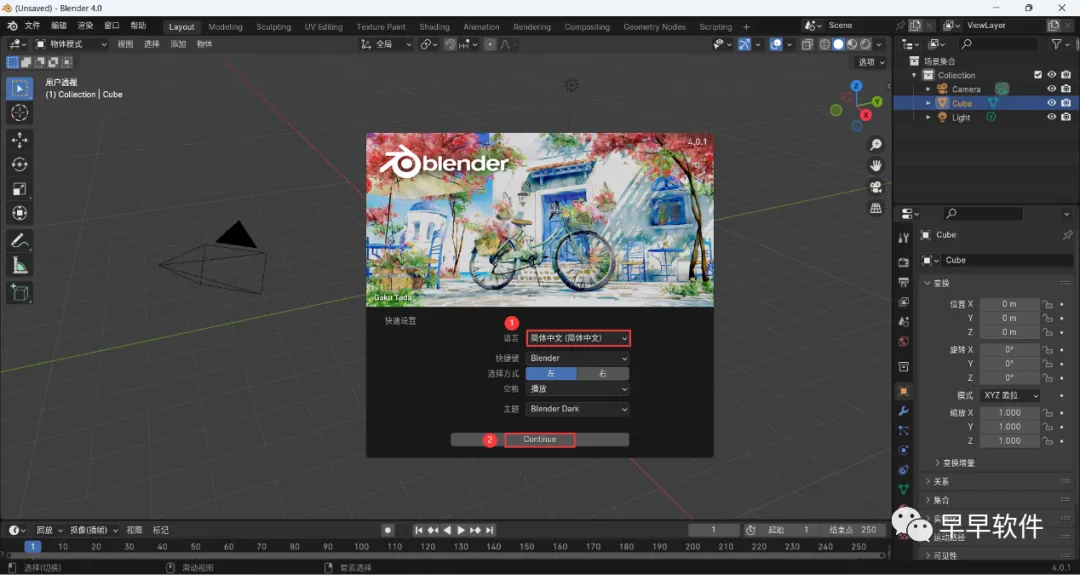Switch to material preview shading

(x=852, y=44)
